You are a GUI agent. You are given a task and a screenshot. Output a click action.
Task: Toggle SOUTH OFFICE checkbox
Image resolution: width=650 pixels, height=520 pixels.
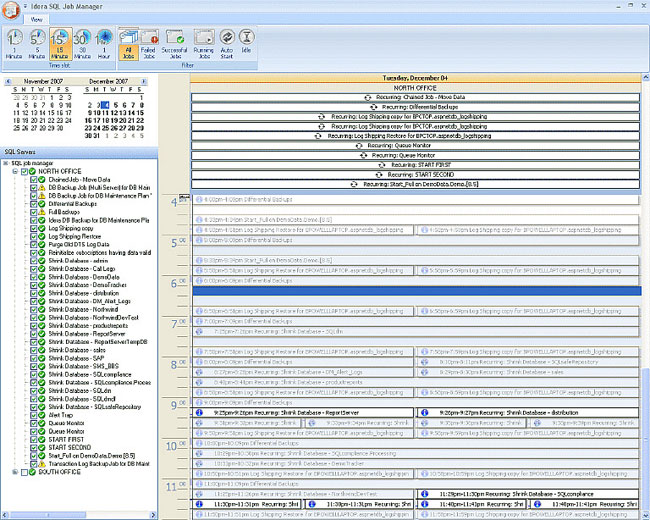(x=24, y=472)
